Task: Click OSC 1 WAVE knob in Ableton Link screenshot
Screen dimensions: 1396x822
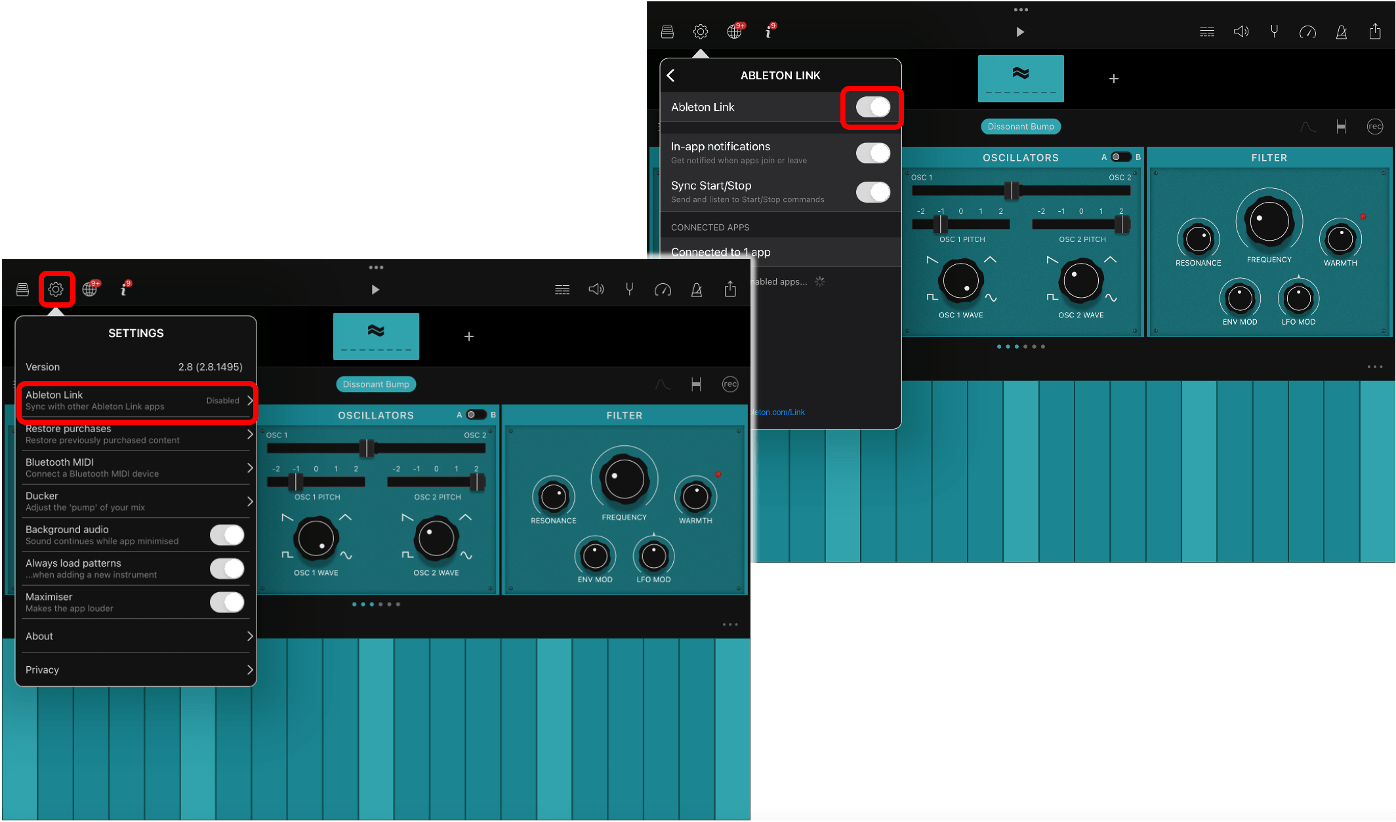Action: pos(961,282)
